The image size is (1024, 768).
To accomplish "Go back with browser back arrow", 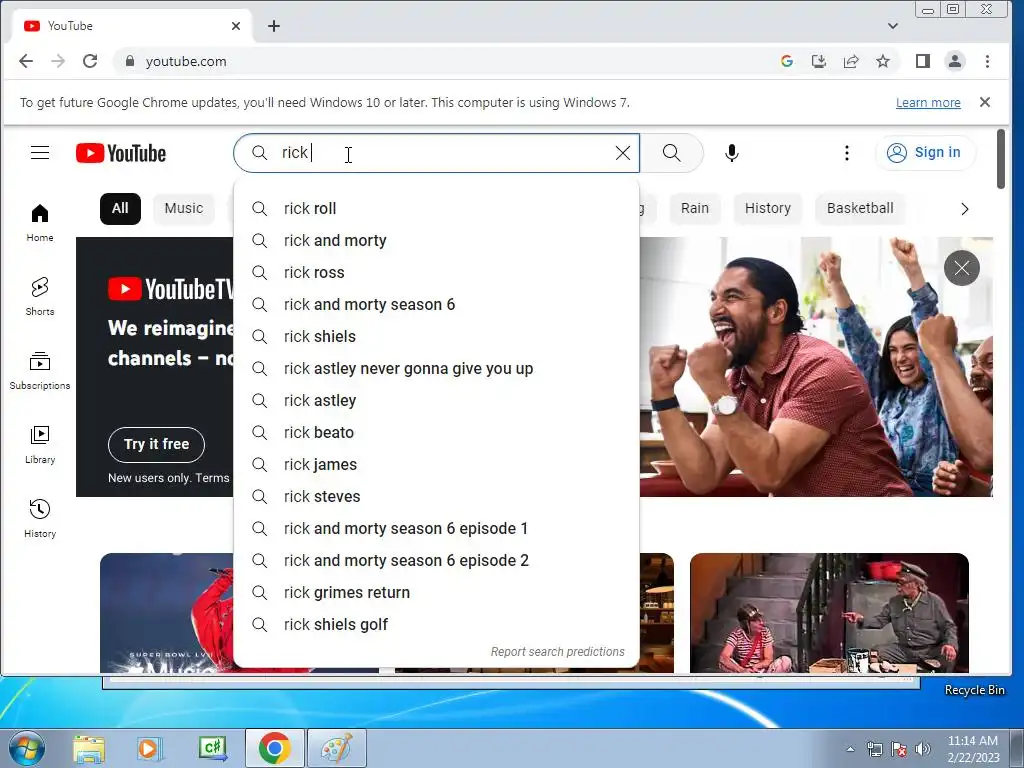I will coord(25,61).
